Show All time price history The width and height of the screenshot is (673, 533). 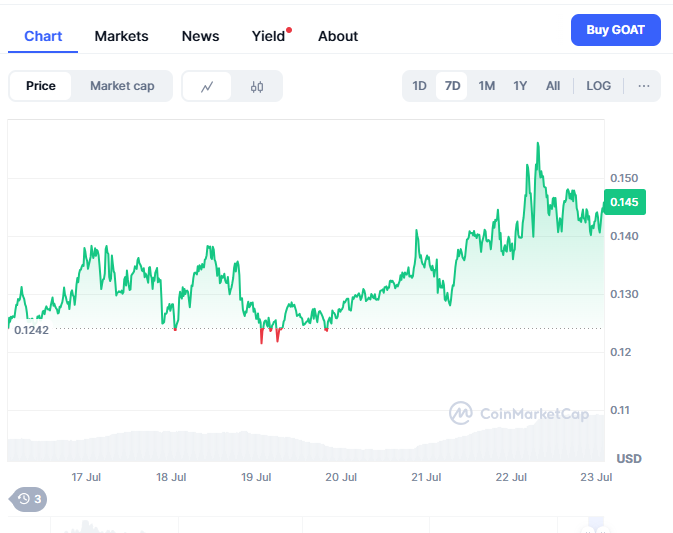tap(553, 86)
